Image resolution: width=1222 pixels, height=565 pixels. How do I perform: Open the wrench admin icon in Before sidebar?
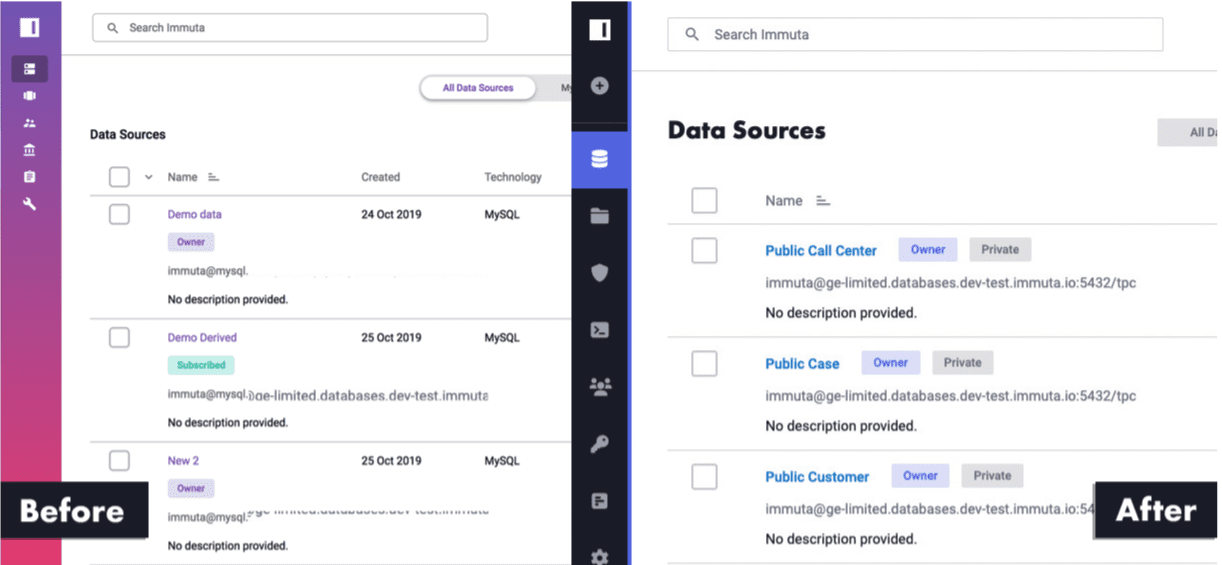30,204
